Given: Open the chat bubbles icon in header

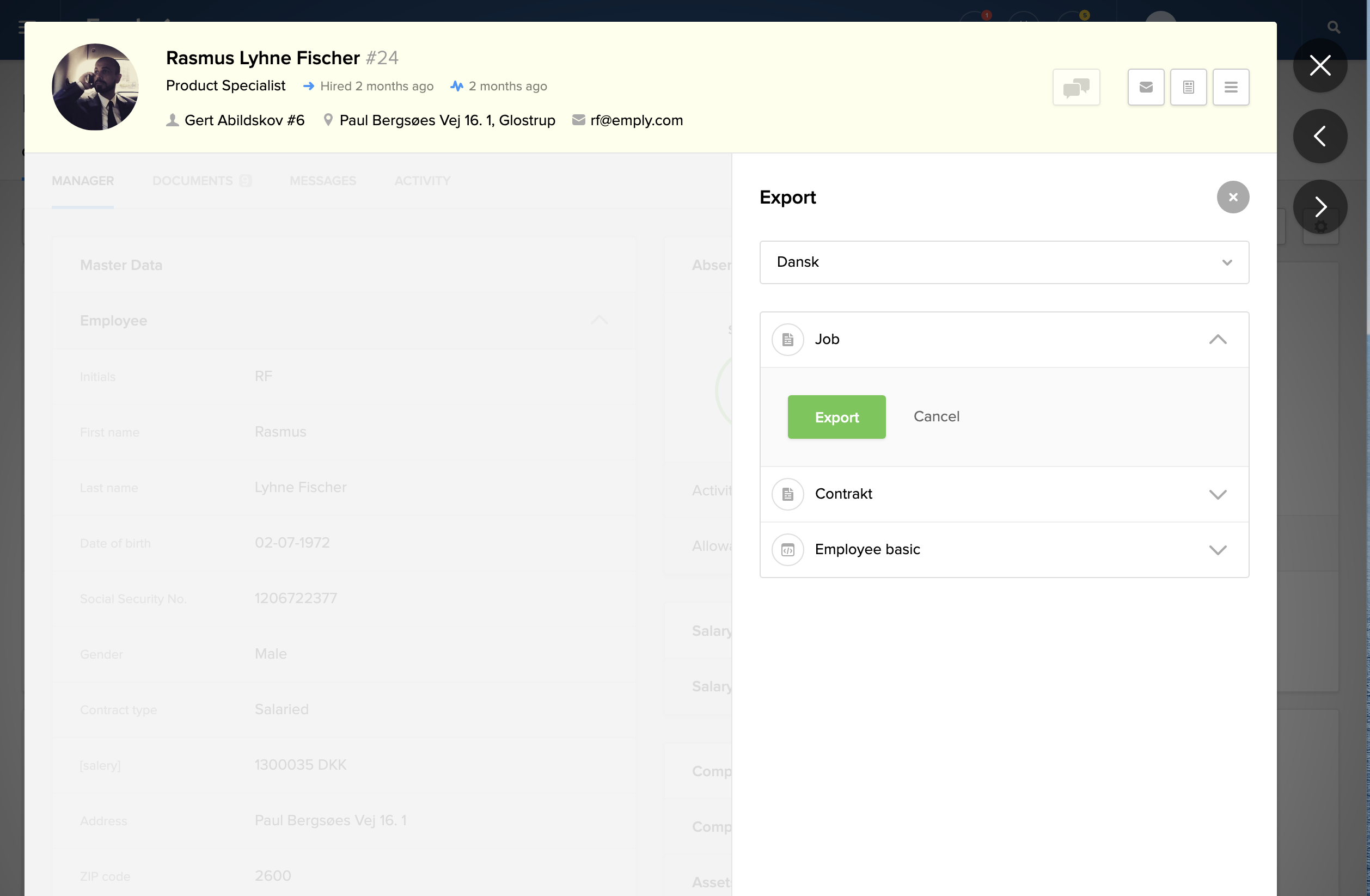Looking at the screenshot, I should pyautogui.click(x=1076, y=87).
